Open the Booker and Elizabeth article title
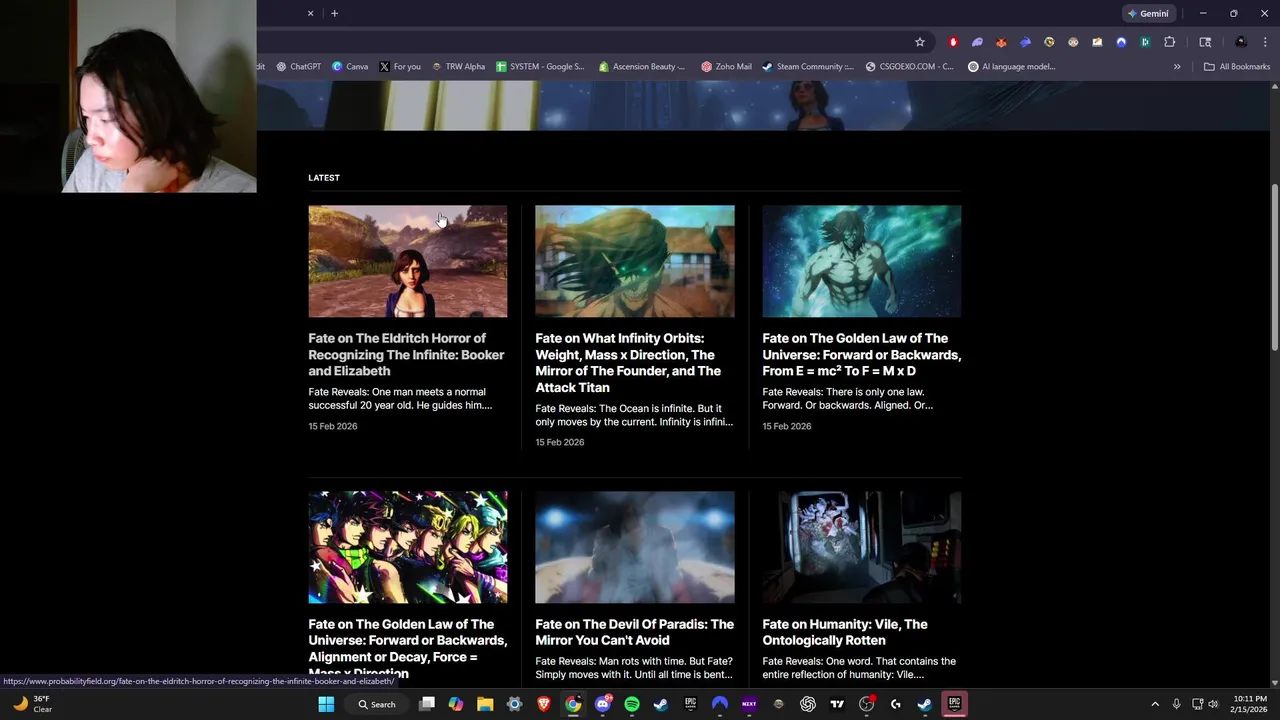 point(406,355)
